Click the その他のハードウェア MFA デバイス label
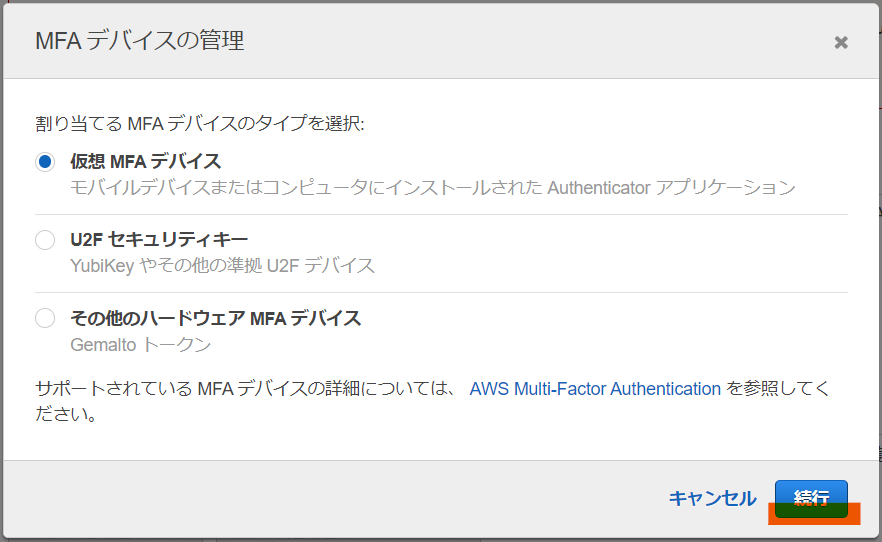 (x=215, y=318)
